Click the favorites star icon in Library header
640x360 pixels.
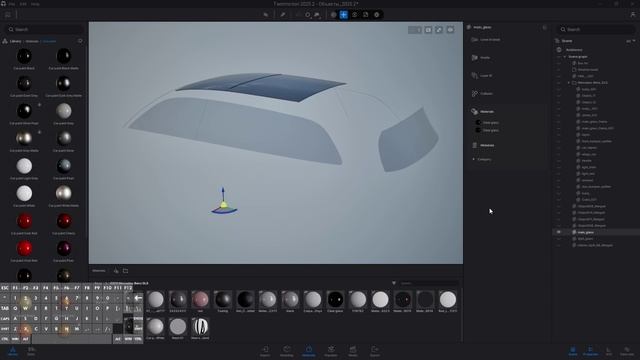pos(80,41)
